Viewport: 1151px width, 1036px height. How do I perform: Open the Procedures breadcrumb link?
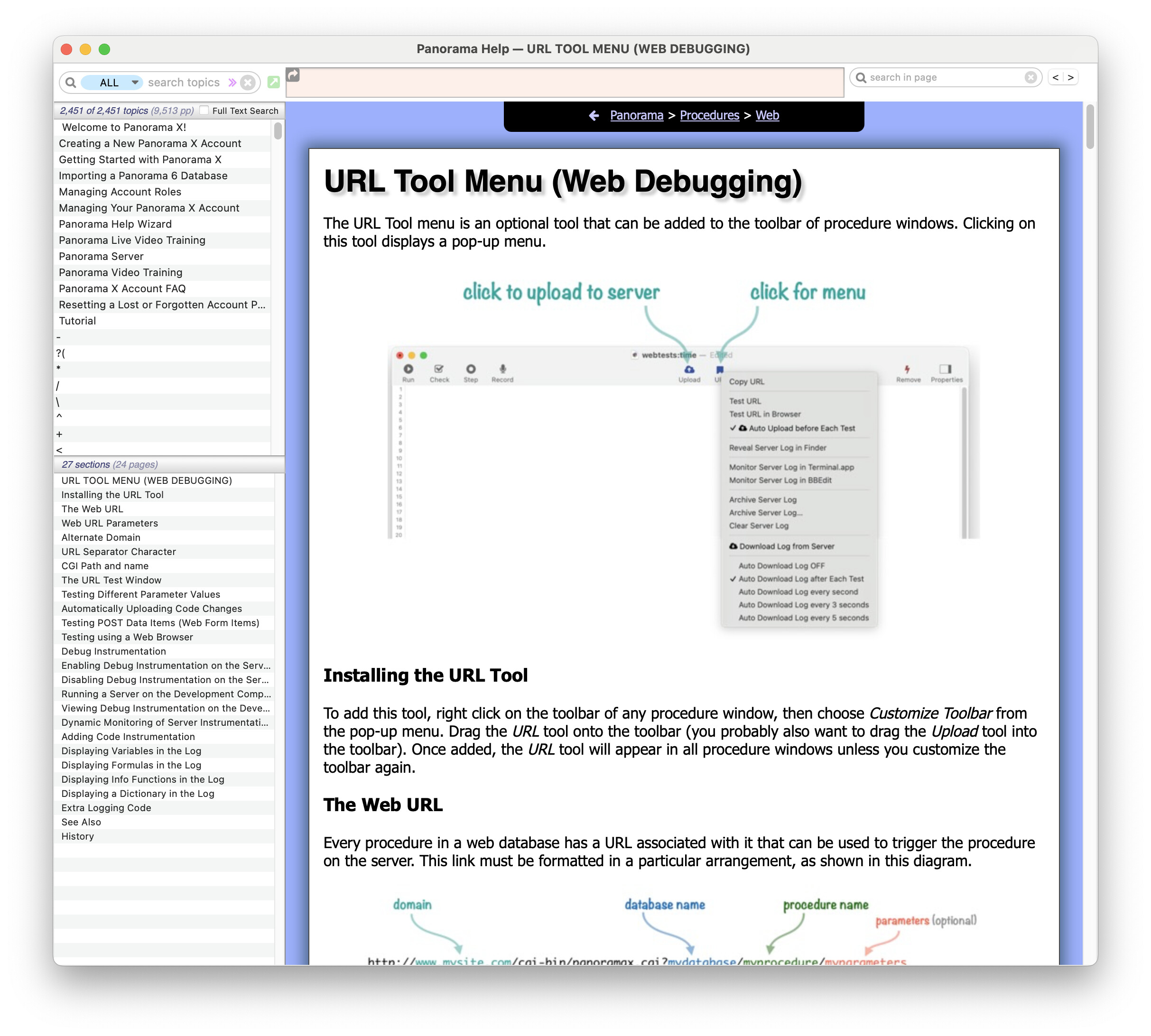[x=709, y=116]
